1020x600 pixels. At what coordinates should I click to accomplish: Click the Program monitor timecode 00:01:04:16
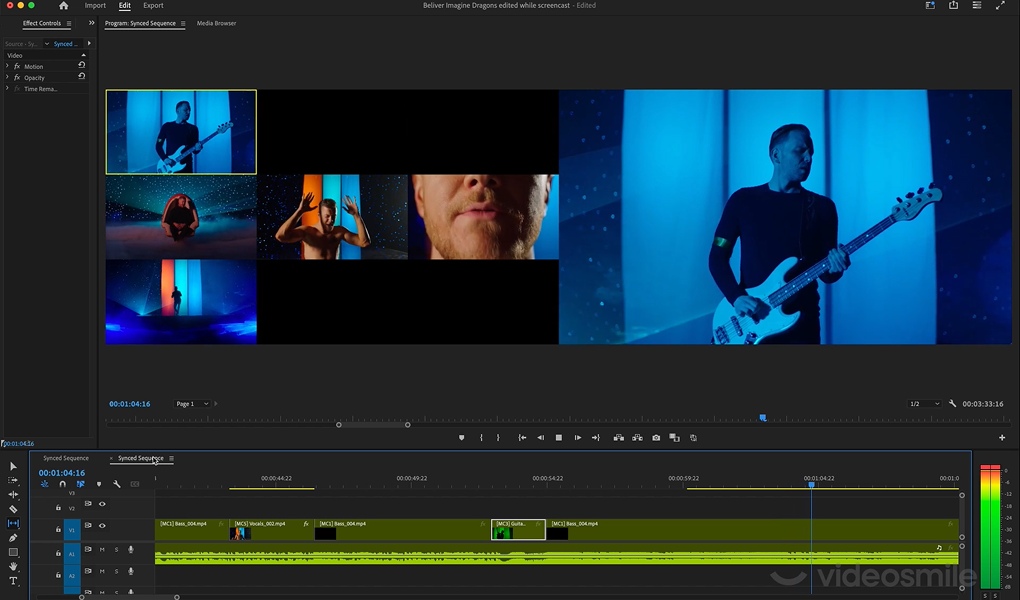[x=129, y=404]
